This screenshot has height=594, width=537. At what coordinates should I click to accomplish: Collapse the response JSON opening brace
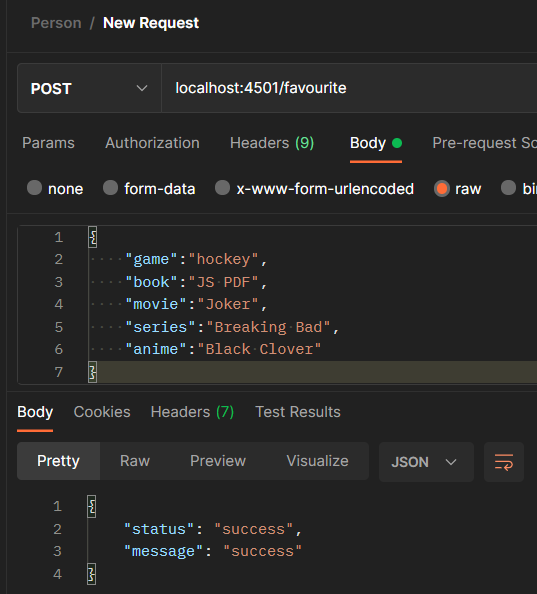coord(91,506)
